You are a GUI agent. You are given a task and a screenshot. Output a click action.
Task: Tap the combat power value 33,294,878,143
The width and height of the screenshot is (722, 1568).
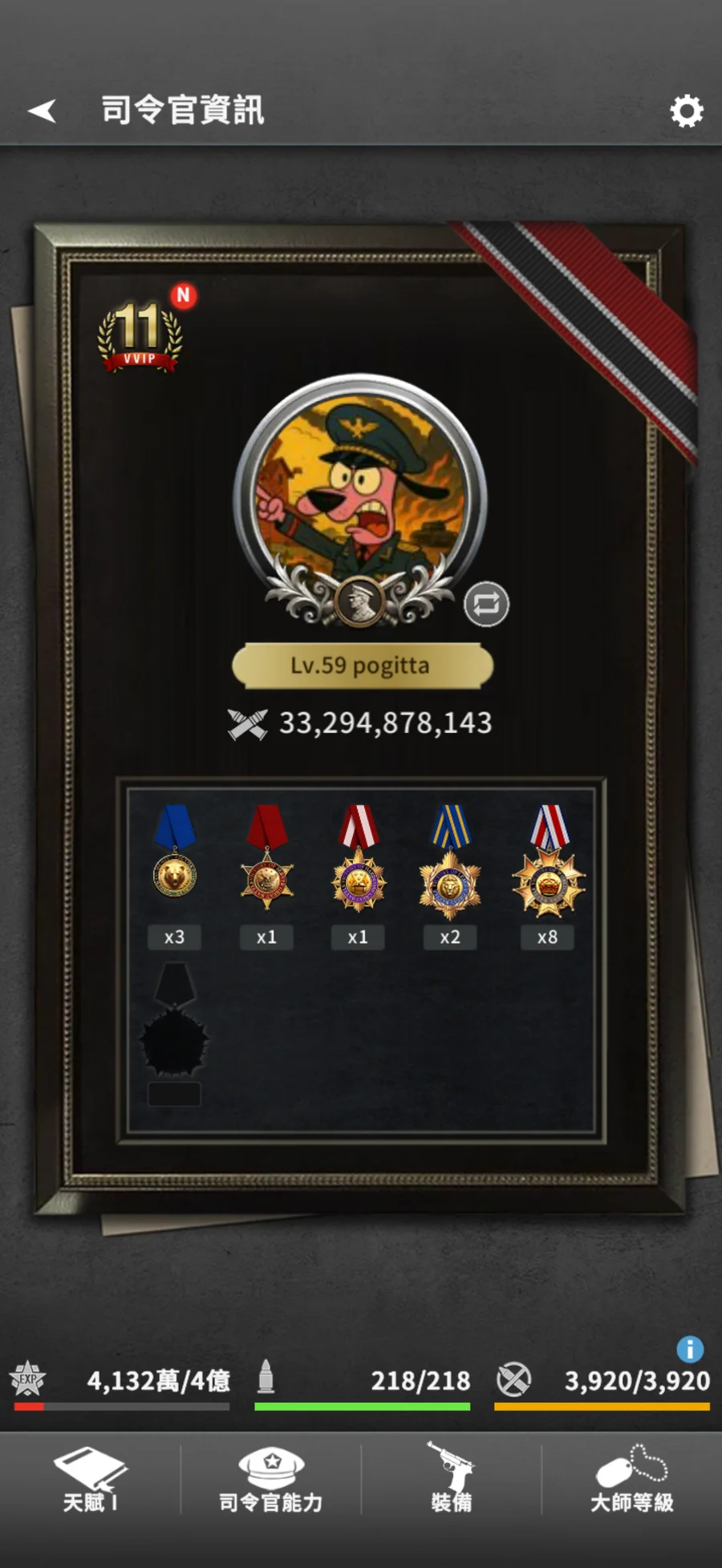(385, 723)
